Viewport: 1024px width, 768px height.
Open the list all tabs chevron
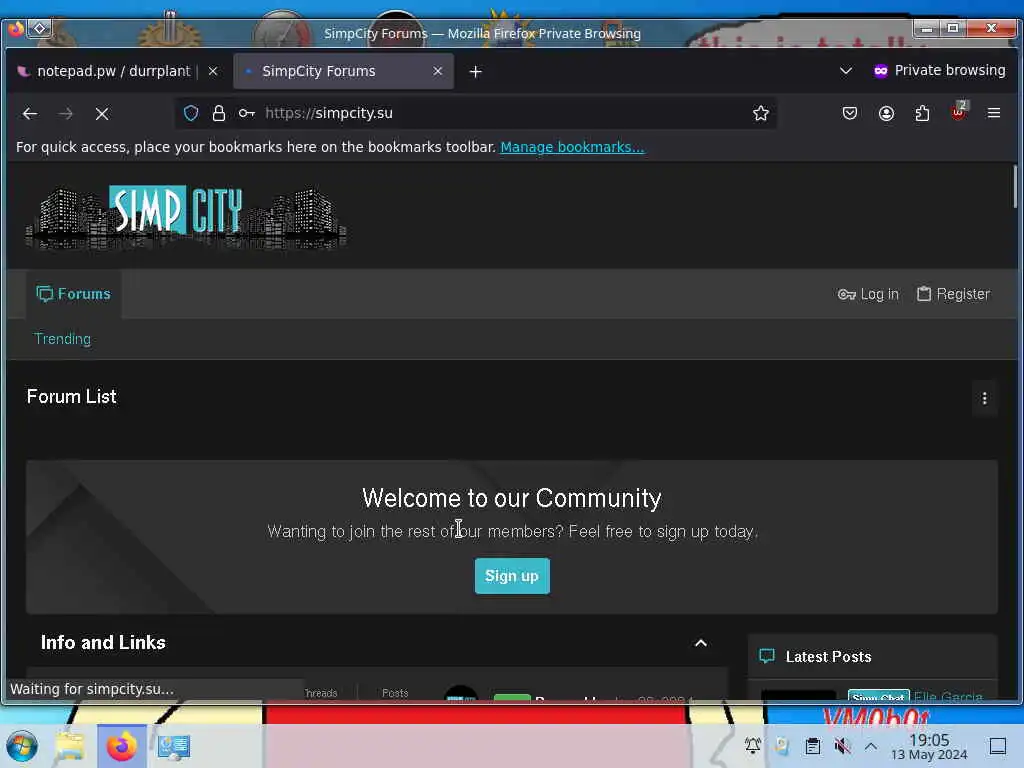[x=846, y=71]
